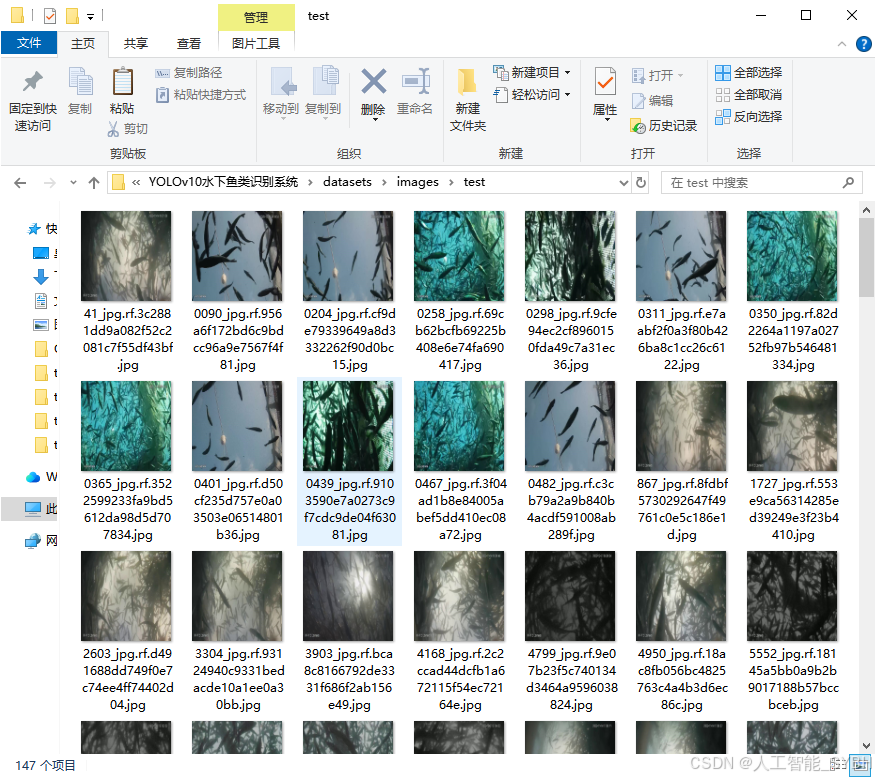The height and width of the screenshot is (778, 876).
Task: Click images in the address path
Action: [x=417, y=182]
